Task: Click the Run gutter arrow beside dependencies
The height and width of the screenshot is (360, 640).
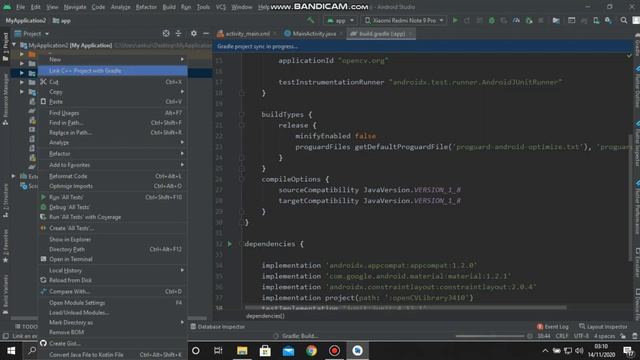Action: (x=230, y=244)
